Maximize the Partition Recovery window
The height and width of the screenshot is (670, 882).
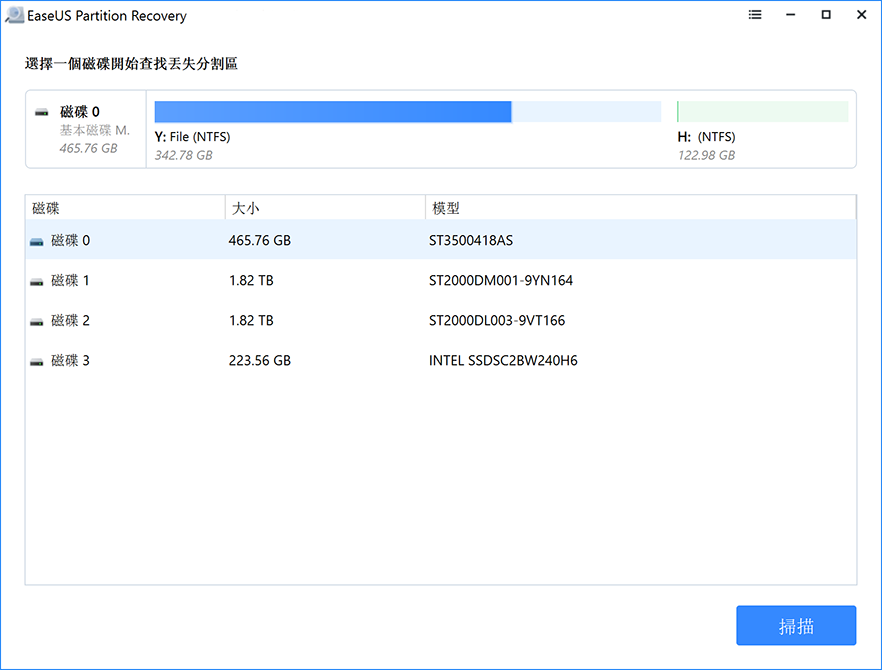(826, 16)
